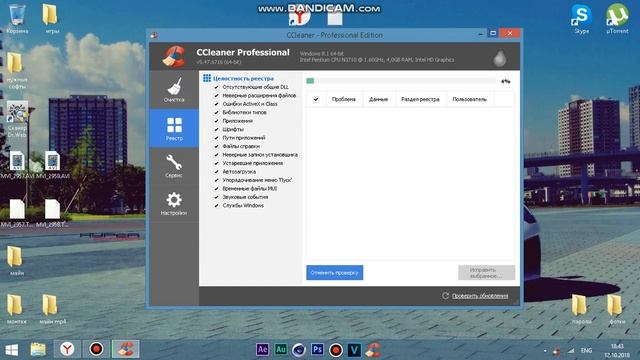Open the фотки folder on desktop

(x=616, y=309)
